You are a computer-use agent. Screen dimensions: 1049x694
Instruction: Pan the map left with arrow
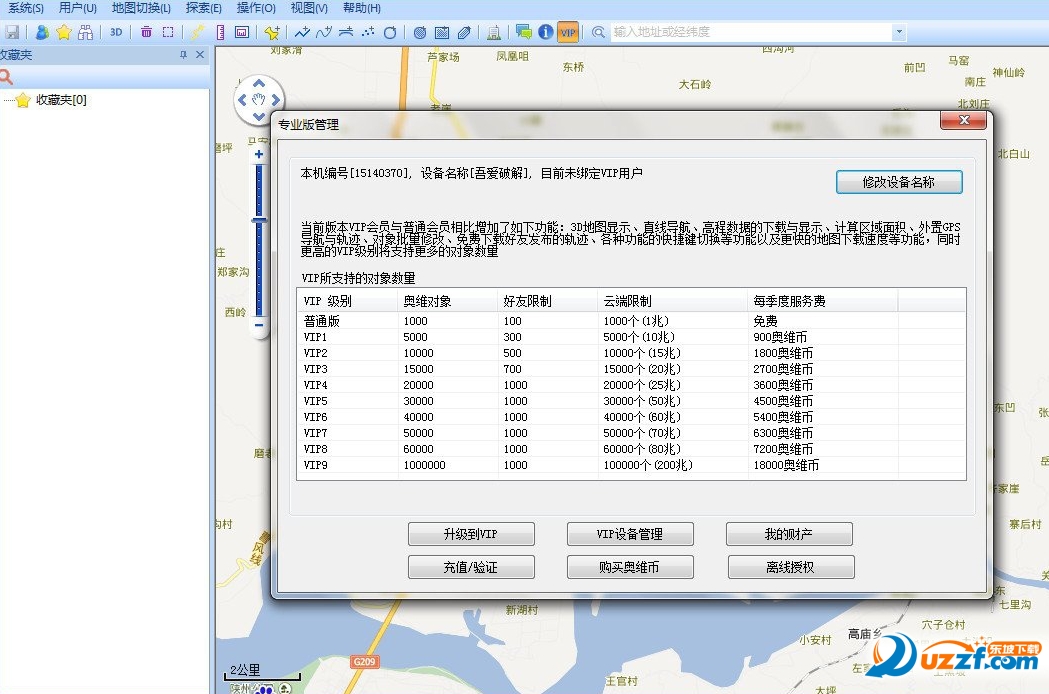point(242,100)
